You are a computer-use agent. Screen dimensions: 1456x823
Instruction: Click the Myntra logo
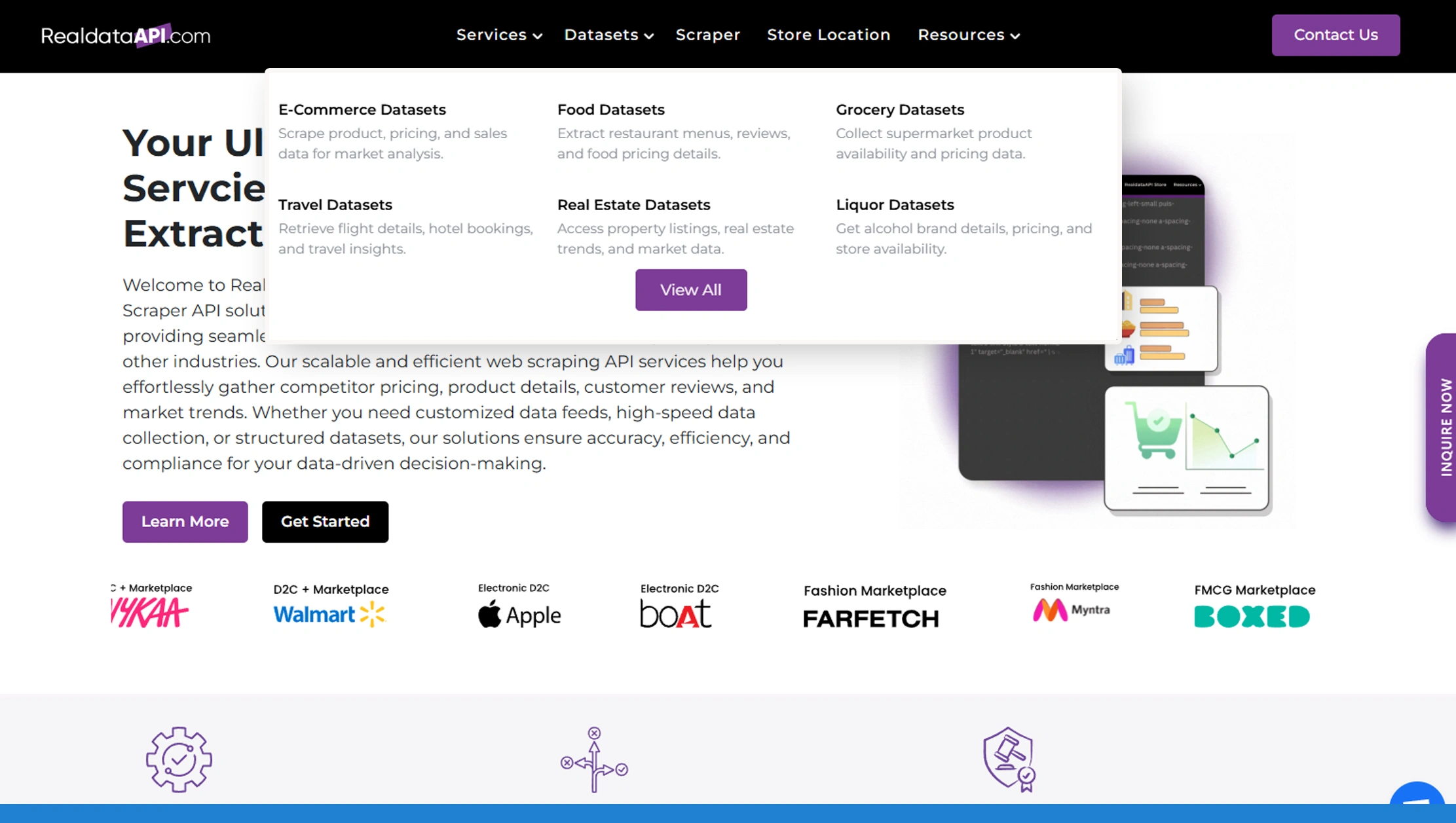point(1072,610)
